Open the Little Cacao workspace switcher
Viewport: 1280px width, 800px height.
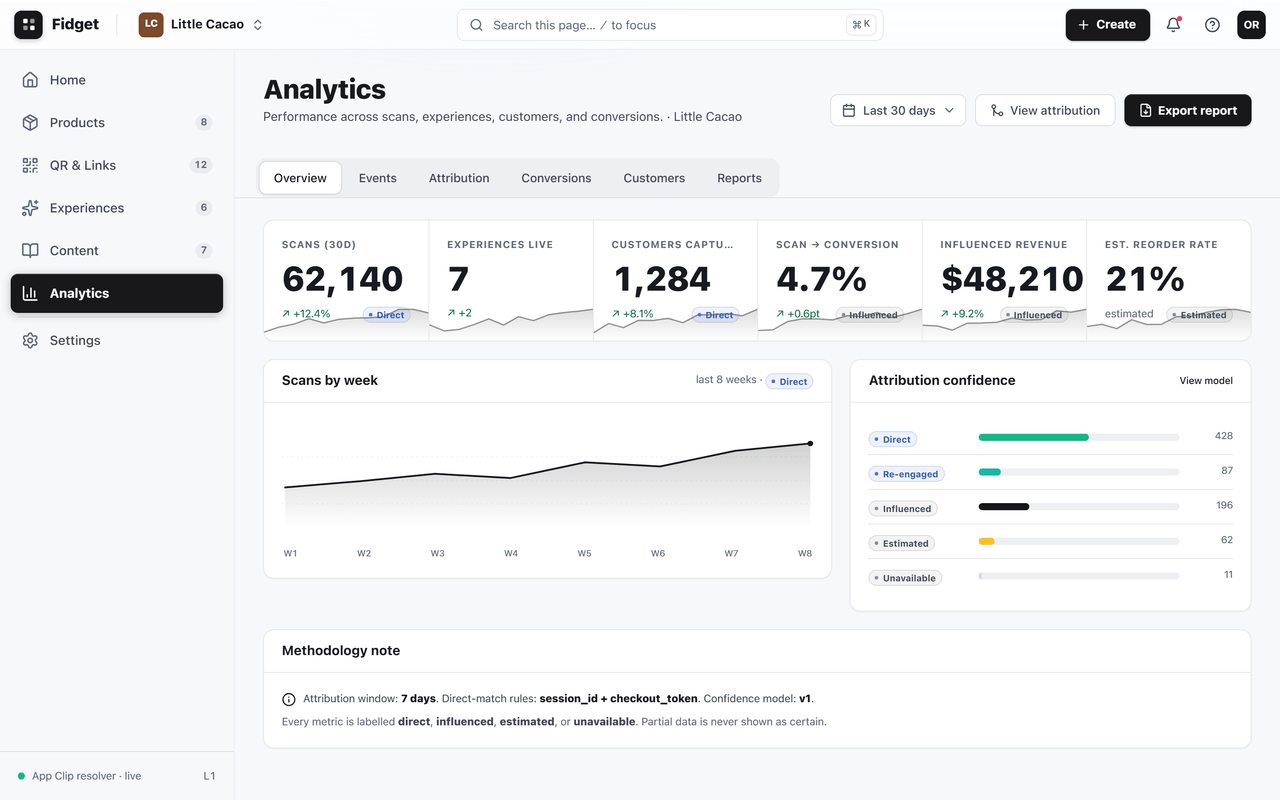[201, 25]
